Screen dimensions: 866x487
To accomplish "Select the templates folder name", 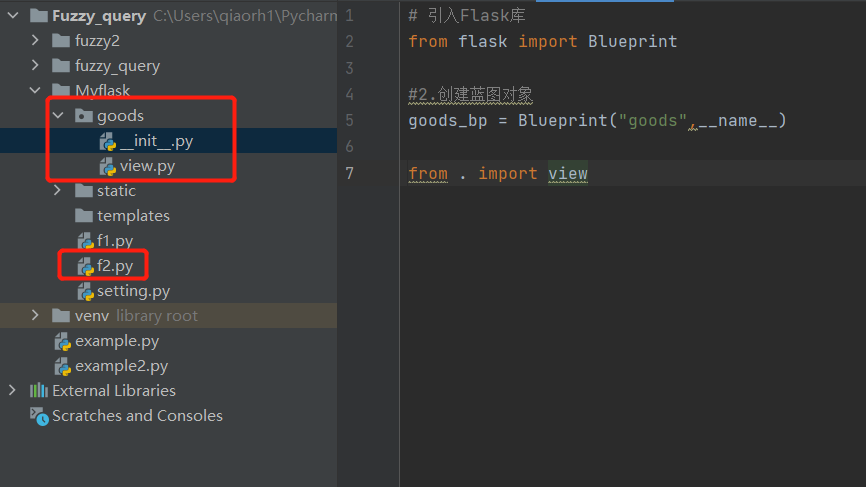I will [134, 216].
